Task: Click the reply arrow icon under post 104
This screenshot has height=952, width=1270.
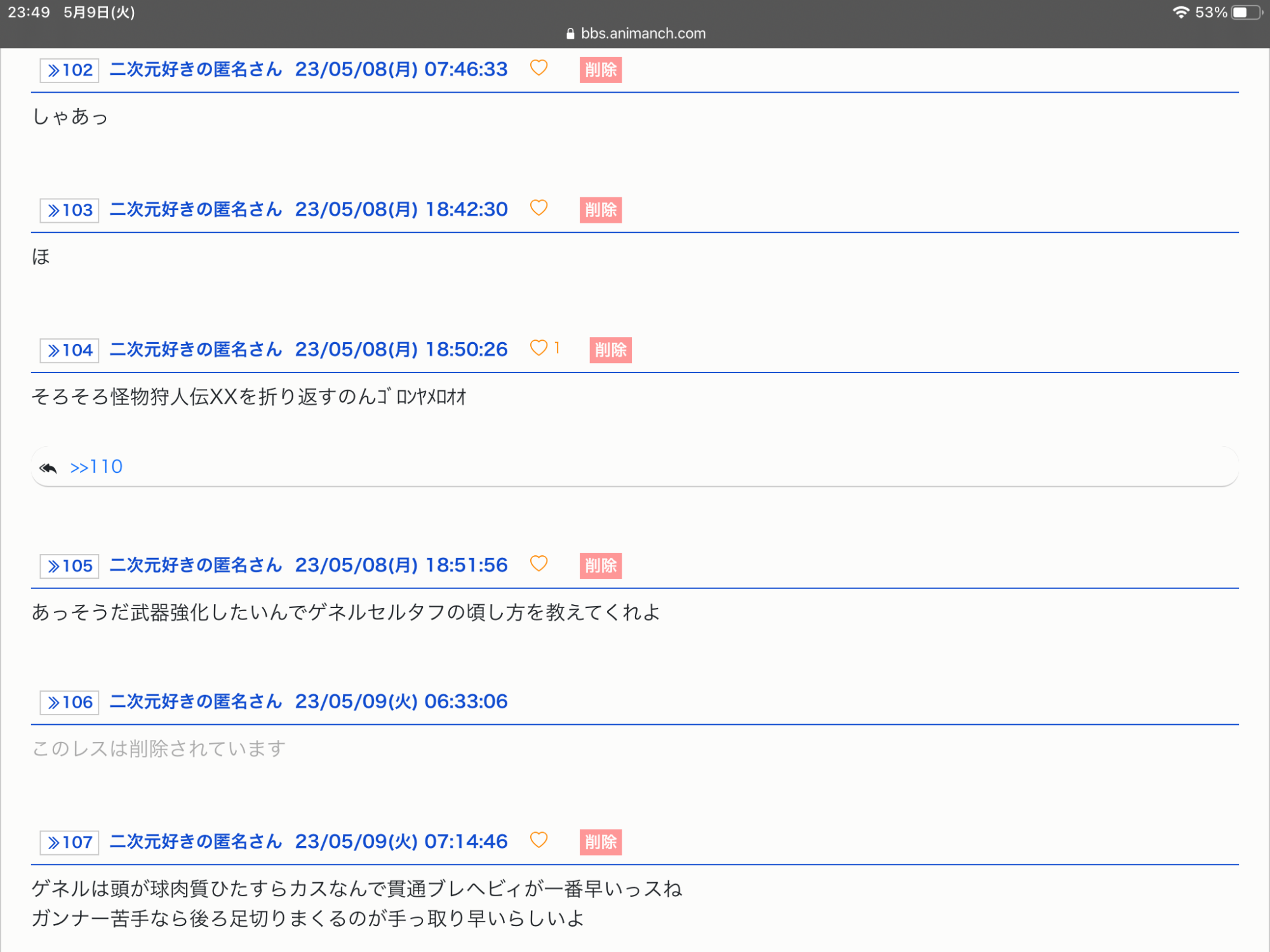Action: (48, 468)
